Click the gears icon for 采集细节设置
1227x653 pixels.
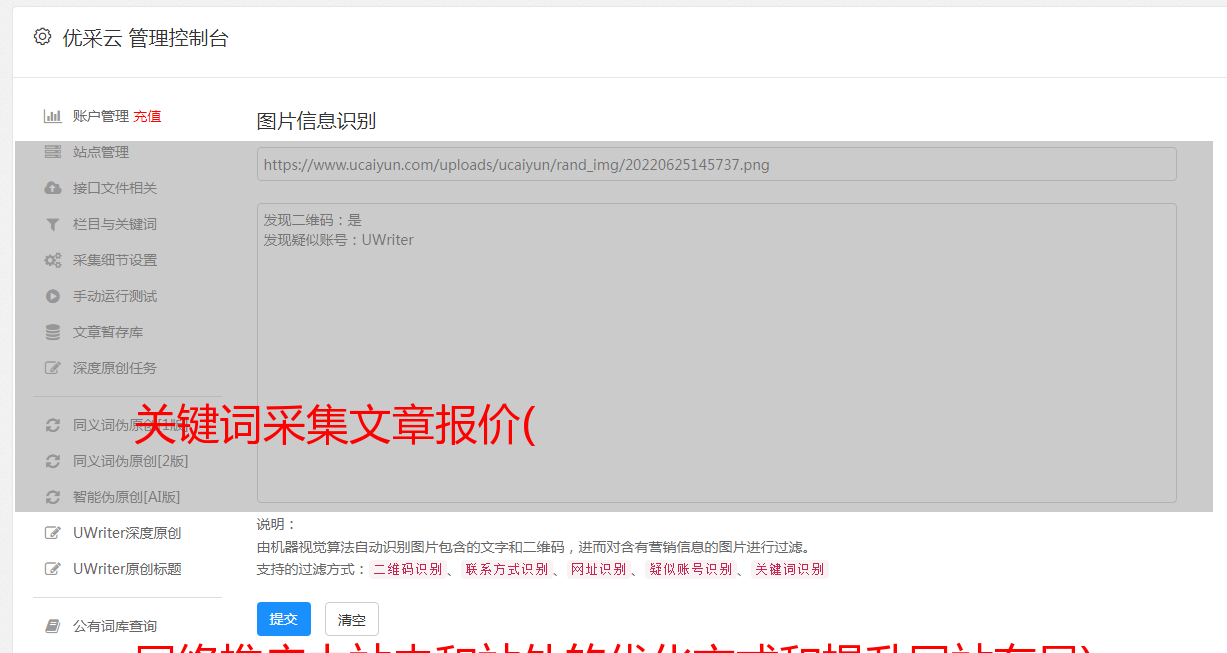(53, 260)
